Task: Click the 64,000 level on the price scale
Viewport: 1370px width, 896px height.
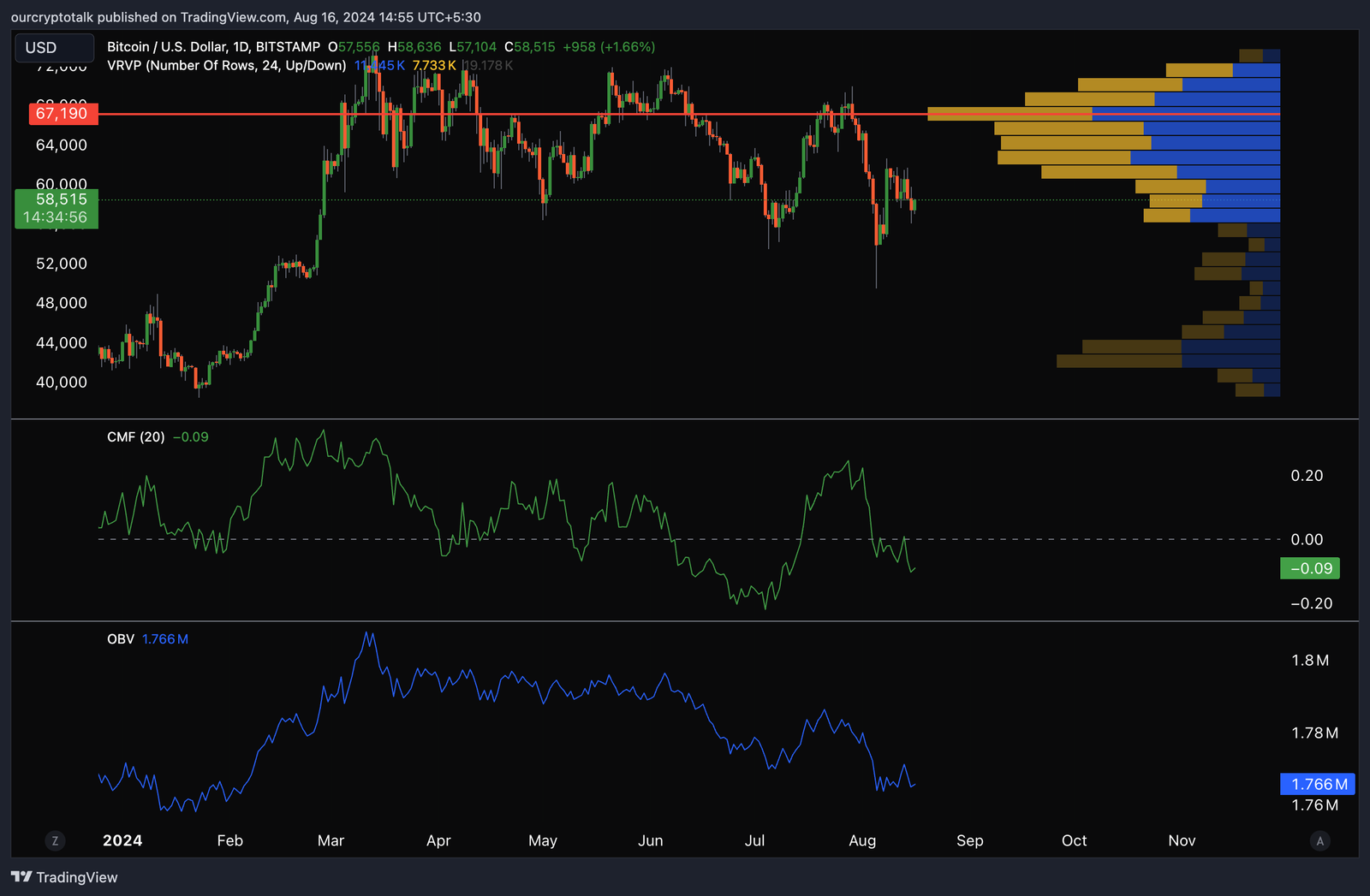Action: pyautogui.click(x=61, y=145)
